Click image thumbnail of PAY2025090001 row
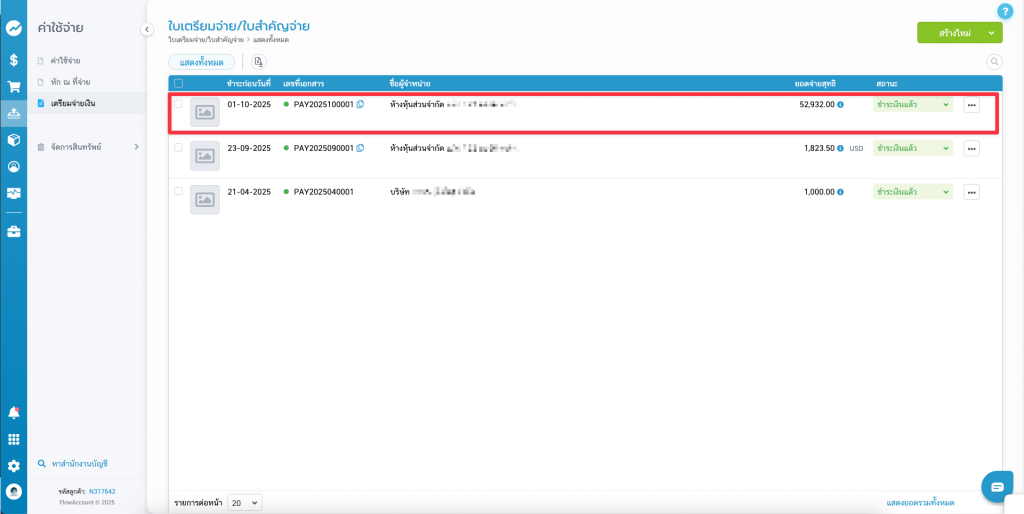Image resolution: width=1024 pixels, height=514 pixels. [x=205, y=156]
